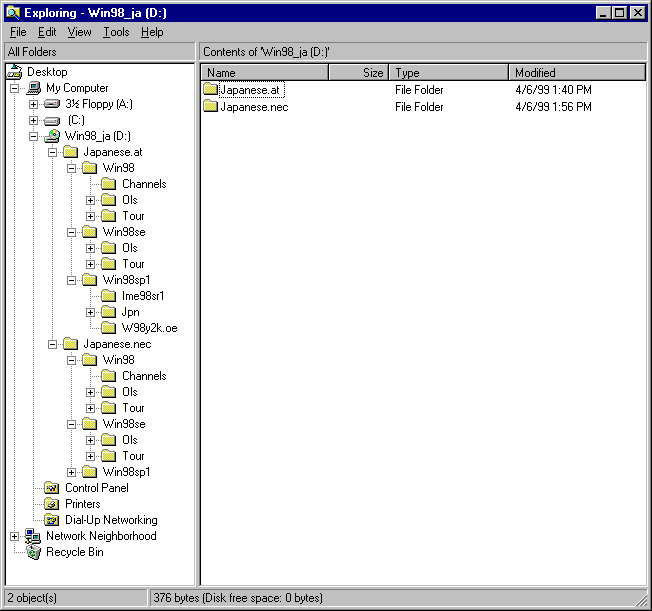The width and height of the screenshot is (652, 611).
Task: Click the "Contents of 'Win98_ja (D:)'" header
Action: click(423, 52)
